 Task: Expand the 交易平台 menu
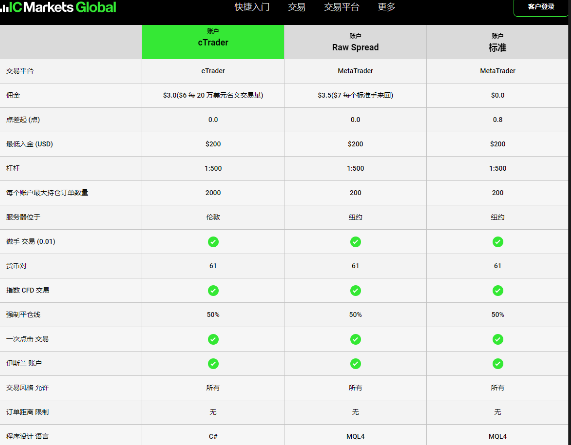(x=341, y=7)
